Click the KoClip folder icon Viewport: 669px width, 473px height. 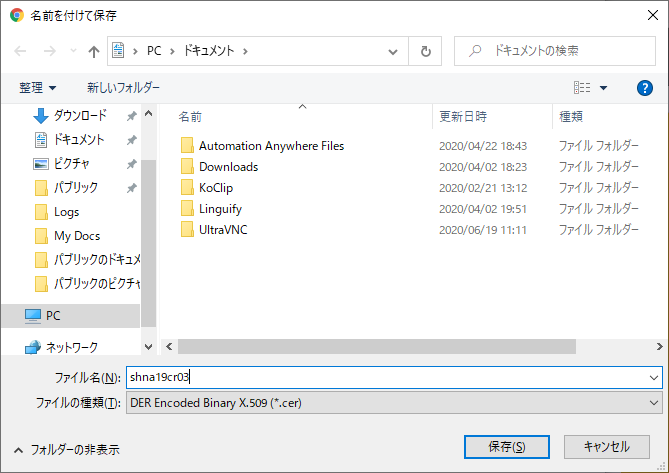point(187,187)
